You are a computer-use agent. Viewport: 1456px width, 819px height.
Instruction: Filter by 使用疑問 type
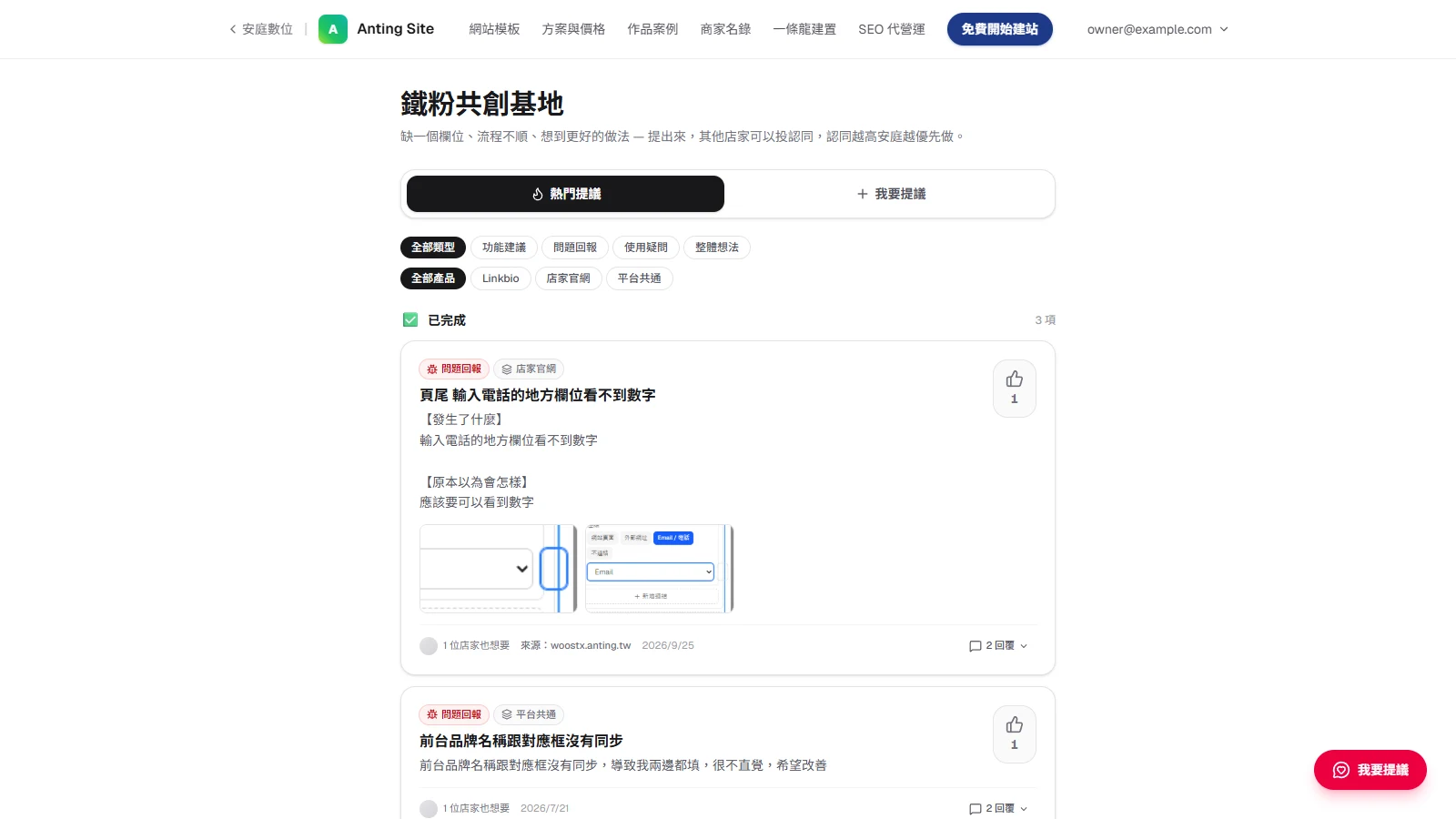[646, 248]
